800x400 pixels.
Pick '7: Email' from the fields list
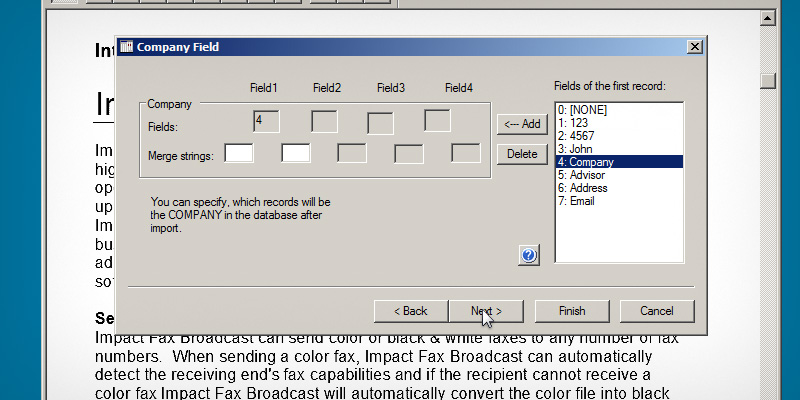click(x=577, y=201)
